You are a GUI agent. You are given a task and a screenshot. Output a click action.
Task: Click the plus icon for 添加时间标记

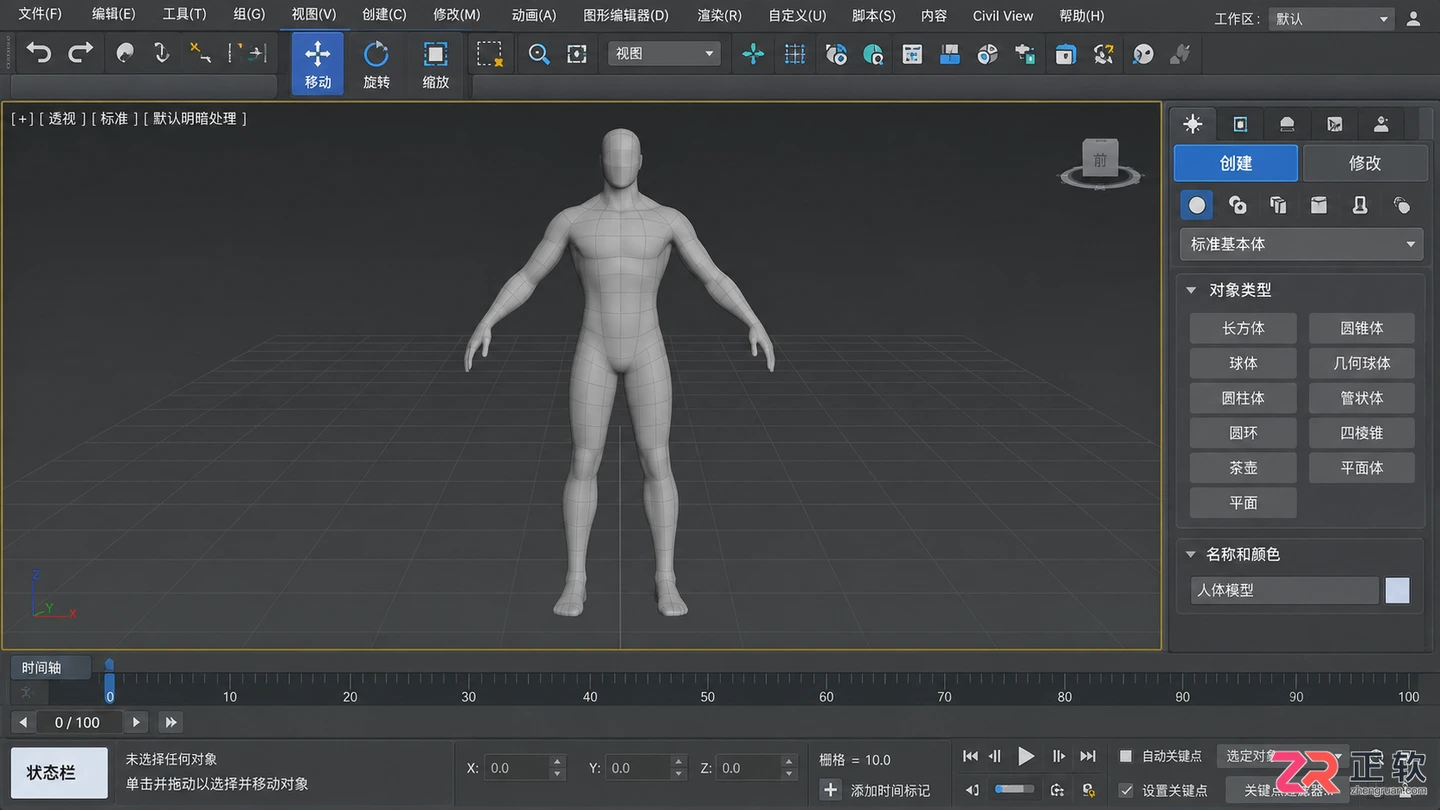[830, 790]
